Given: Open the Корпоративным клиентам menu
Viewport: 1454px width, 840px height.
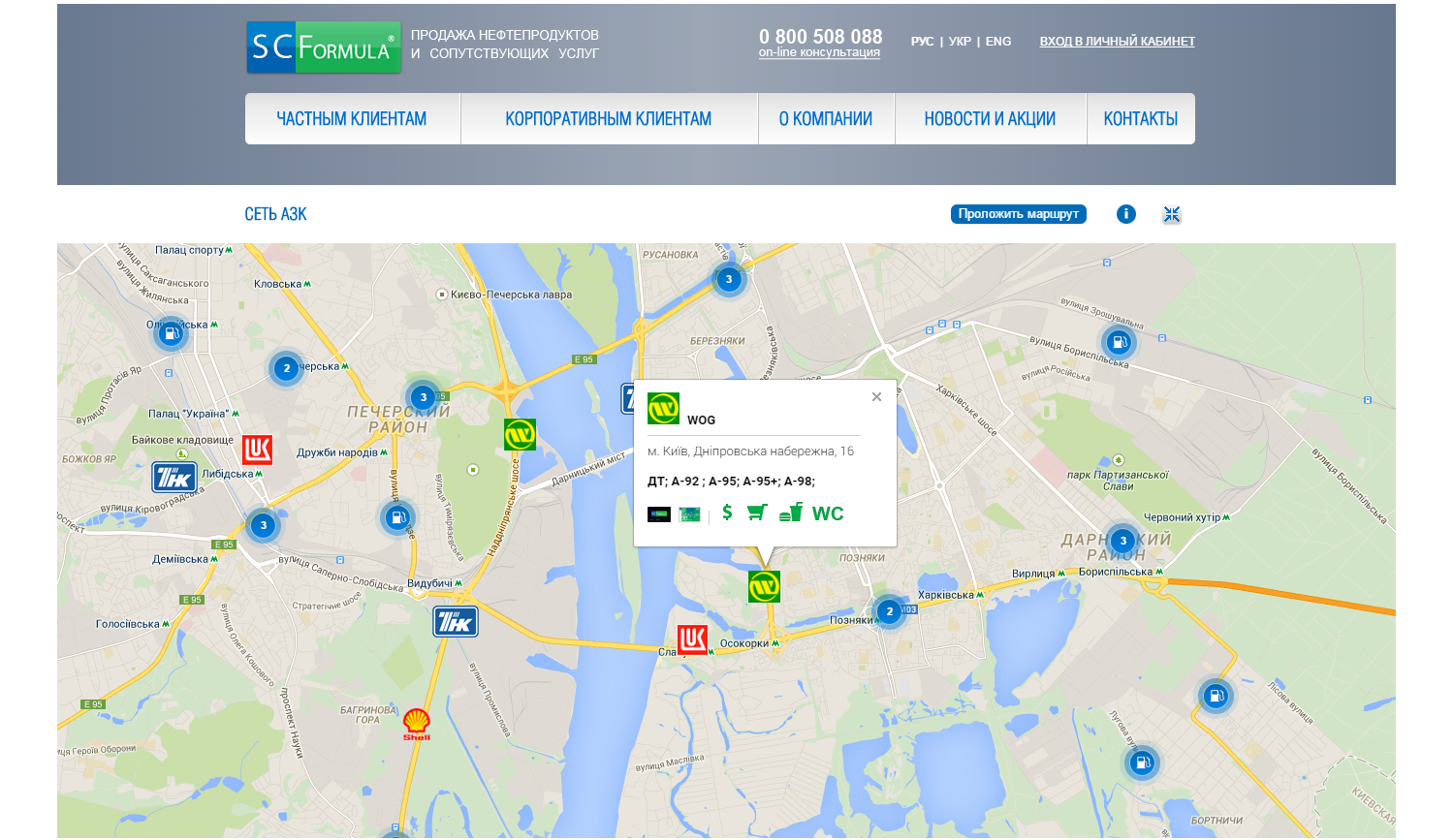Looking at the screenshot, I should pyautogui.click(x=609, y=119).
